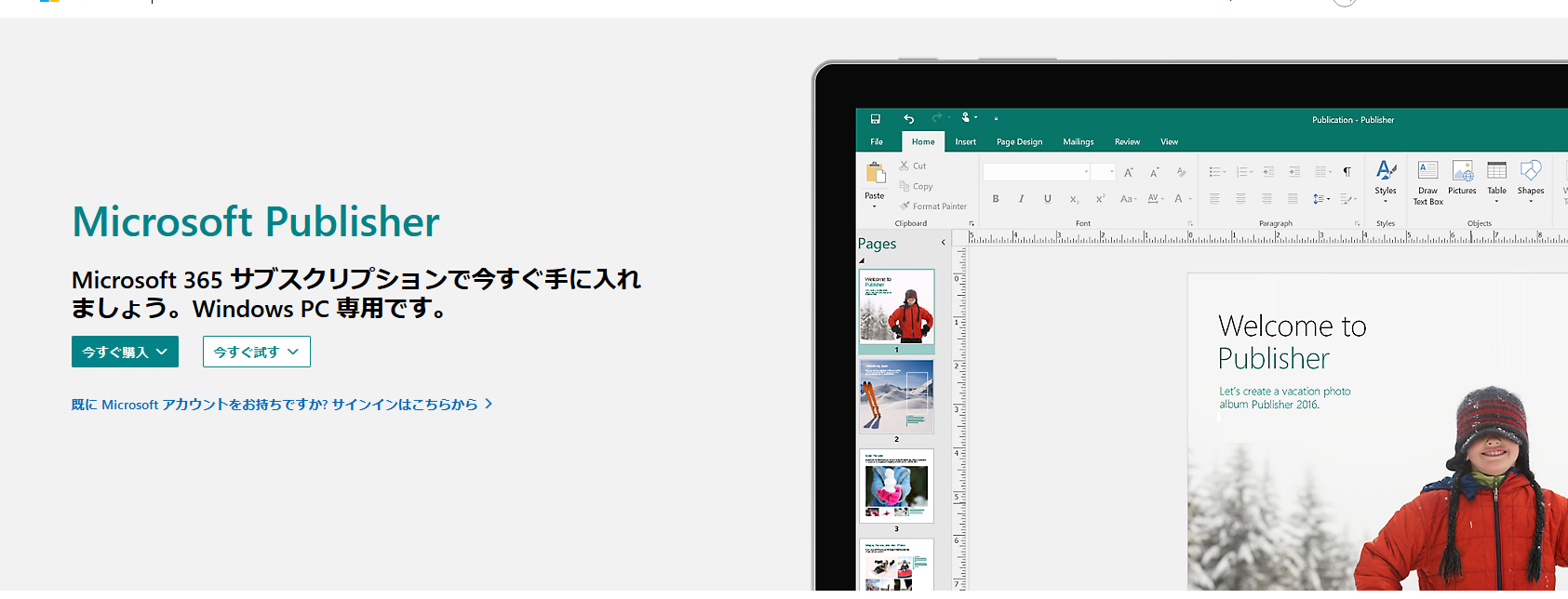Click the Redo arrow icon
Viewport: 1568px width, 599px height.
click(x=937, y=118)
